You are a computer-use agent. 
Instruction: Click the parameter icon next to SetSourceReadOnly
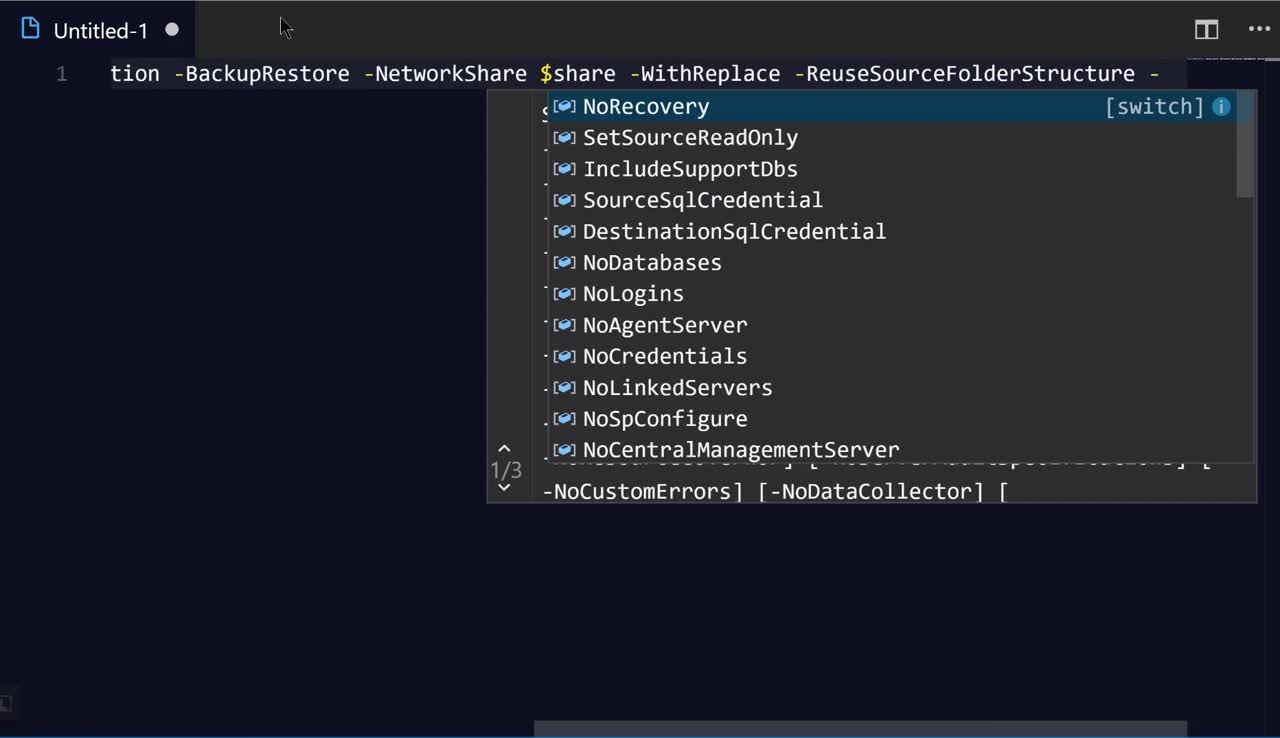tap(565, 138)
